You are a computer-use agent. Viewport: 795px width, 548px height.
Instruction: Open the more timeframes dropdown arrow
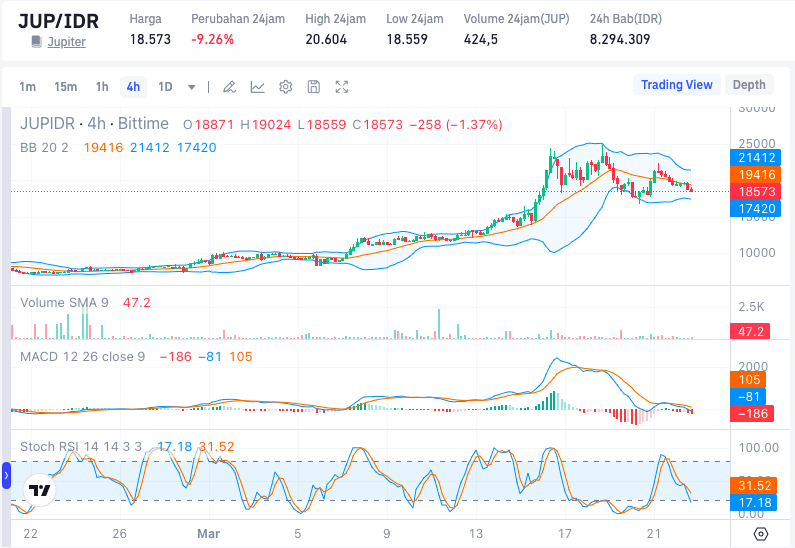192,87
